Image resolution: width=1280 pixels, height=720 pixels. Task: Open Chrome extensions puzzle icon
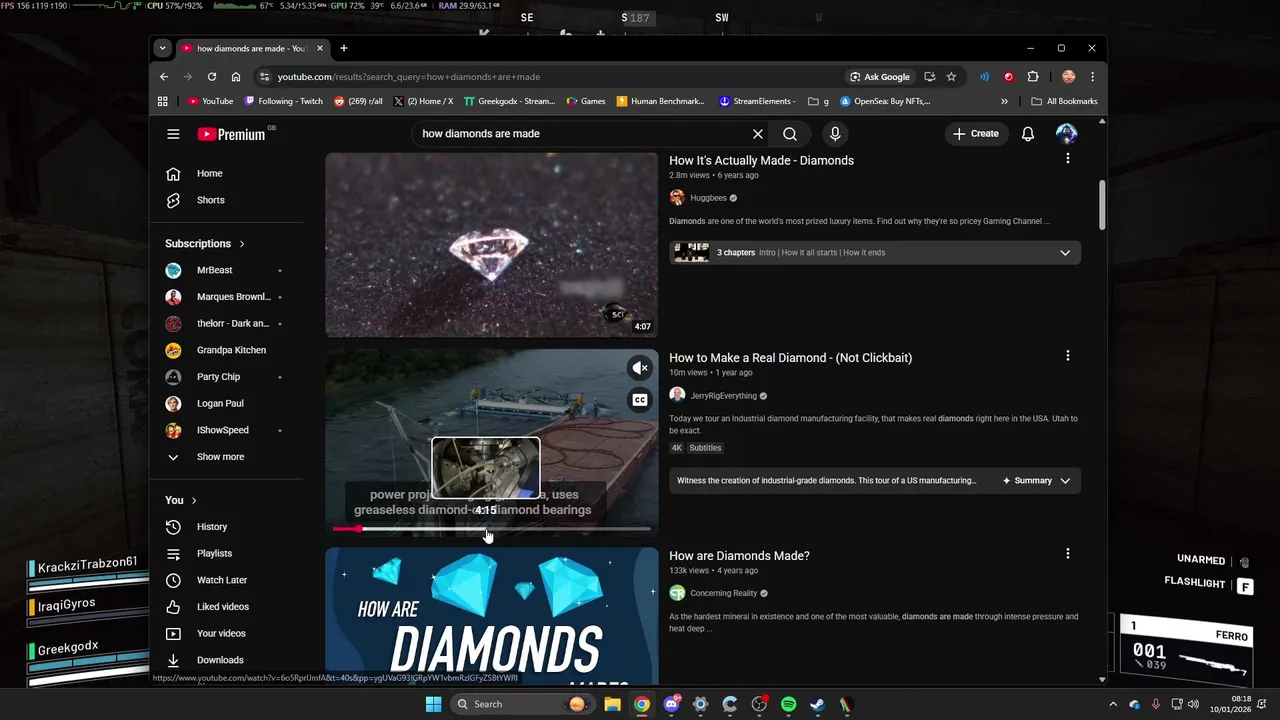[1033, 77]
